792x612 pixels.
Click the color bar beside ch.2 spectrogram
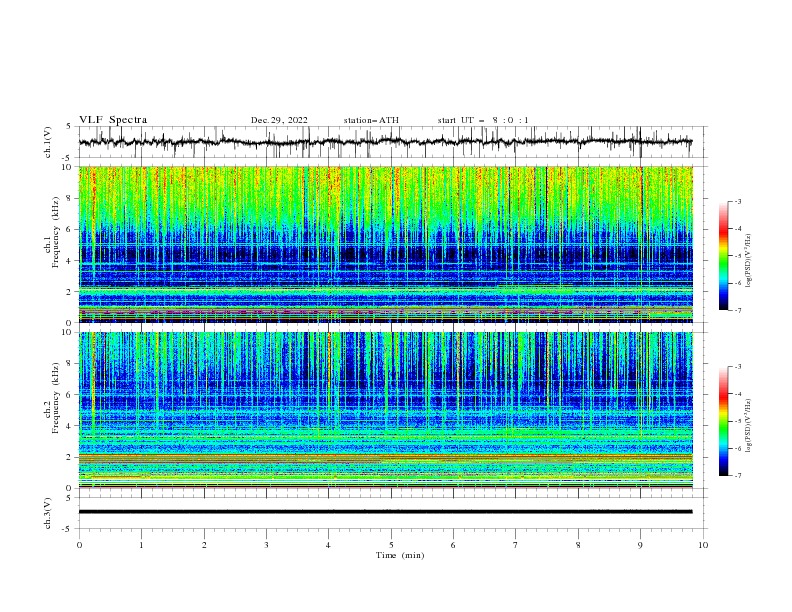tap(723, 421)
